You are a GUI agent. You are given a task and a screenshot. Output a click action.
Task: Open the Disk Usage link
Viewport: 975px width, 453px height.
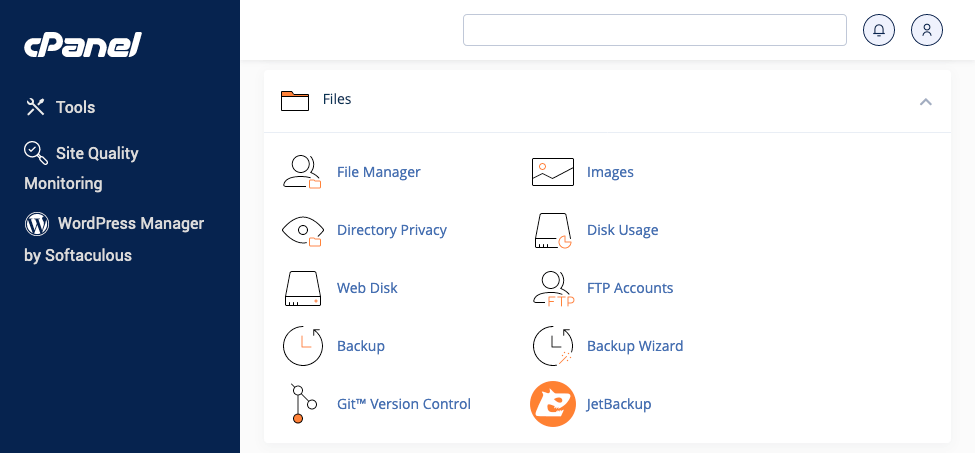point(622,231)
